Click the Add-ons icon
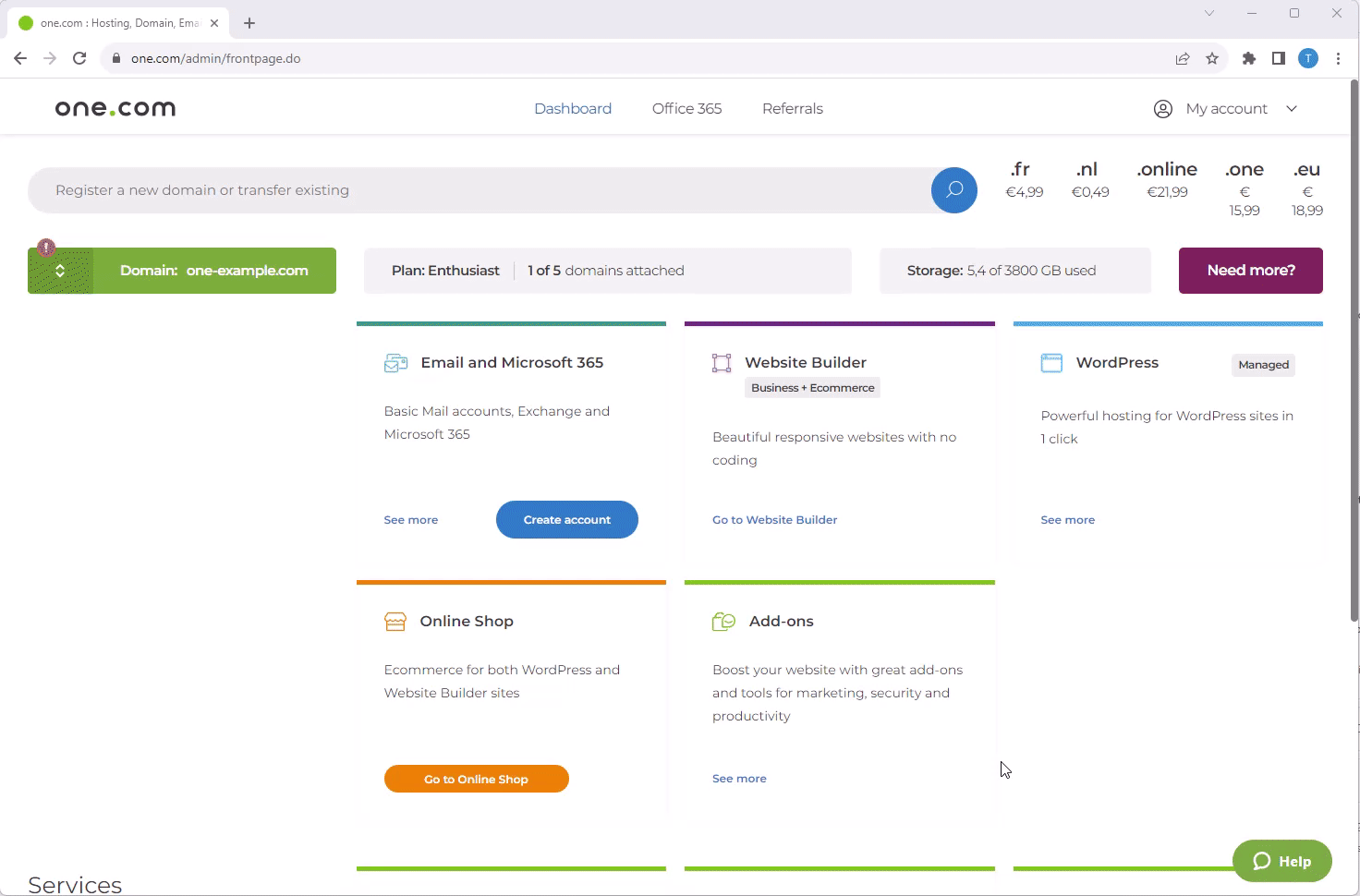 723,622
